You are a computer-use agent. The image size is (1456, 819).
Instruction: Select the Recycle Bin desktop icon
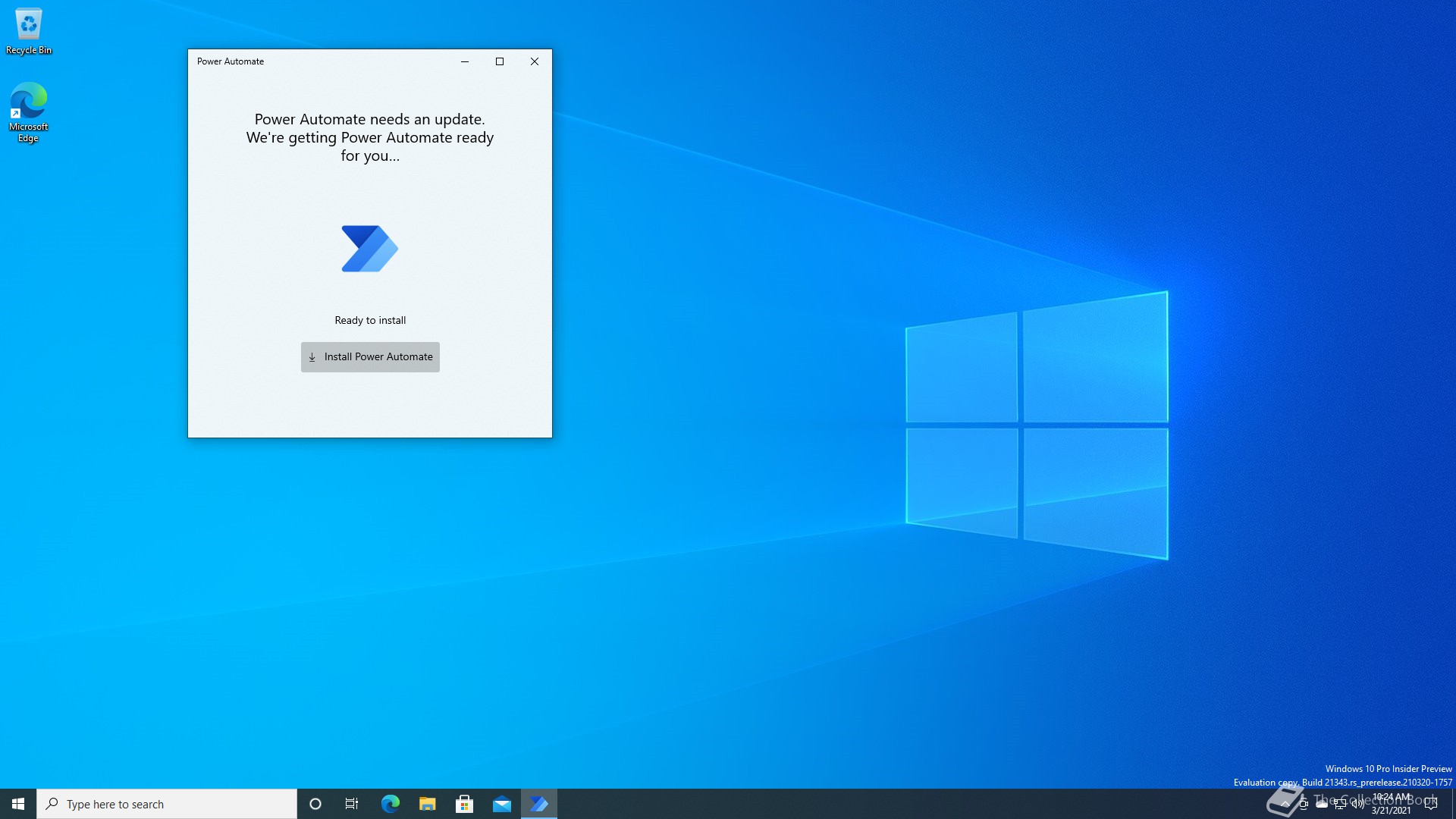tap(29, 31)
